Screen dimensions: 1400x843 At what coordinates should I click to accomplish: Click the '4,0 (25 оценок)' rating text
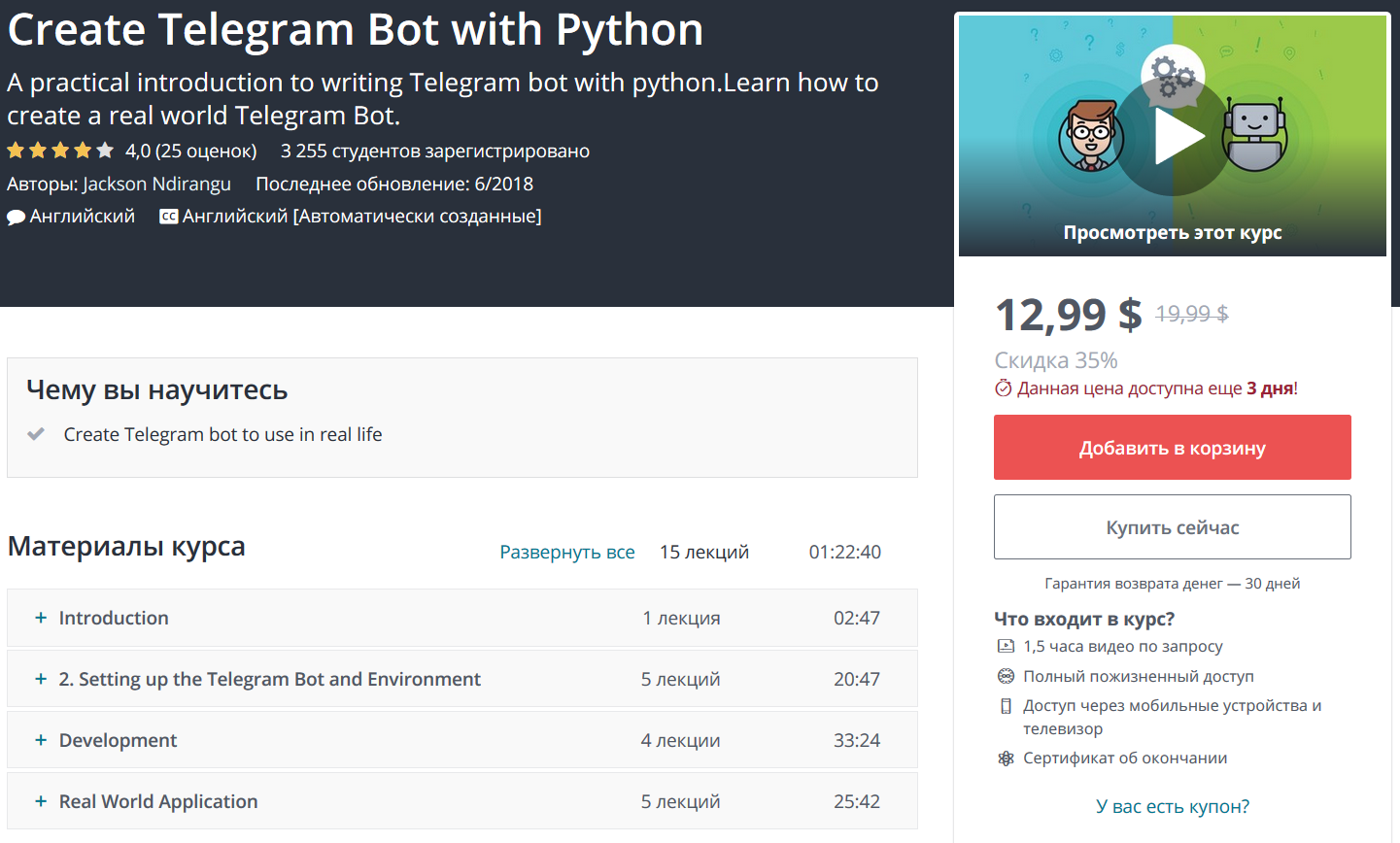click(191, 151)
